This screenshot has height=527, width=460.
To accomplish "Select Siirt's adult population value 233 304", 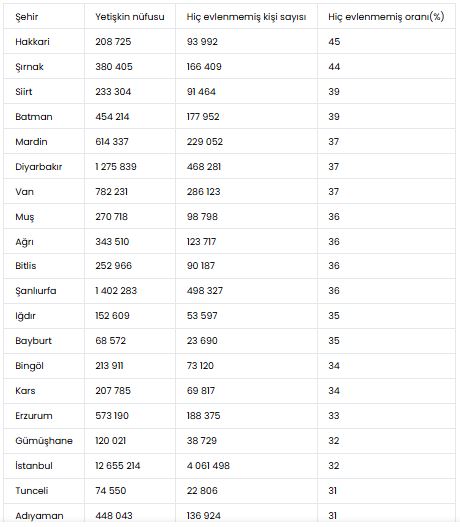I will (113, 92).
